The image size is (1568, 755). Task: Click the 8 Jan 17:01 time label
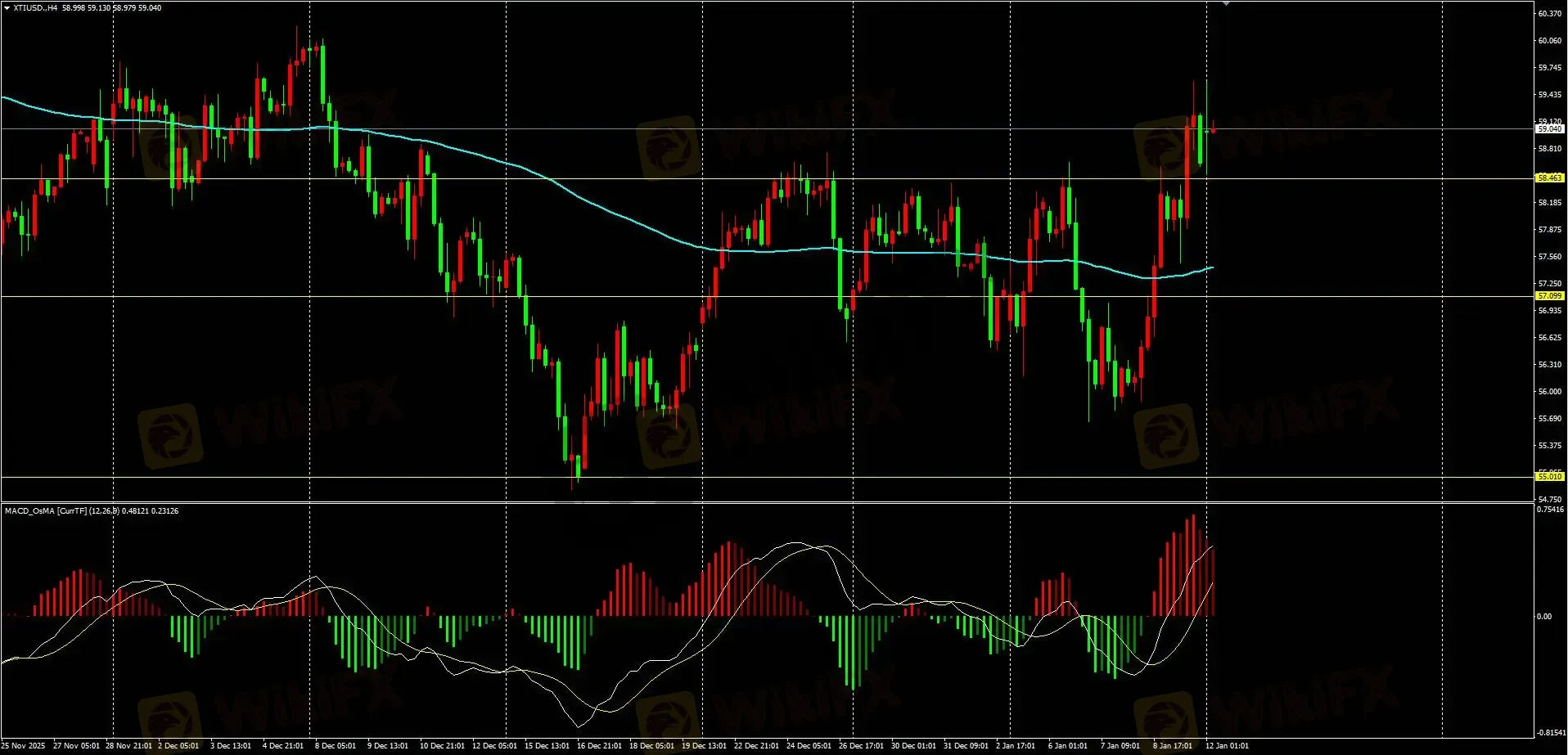pos(1174,746)
